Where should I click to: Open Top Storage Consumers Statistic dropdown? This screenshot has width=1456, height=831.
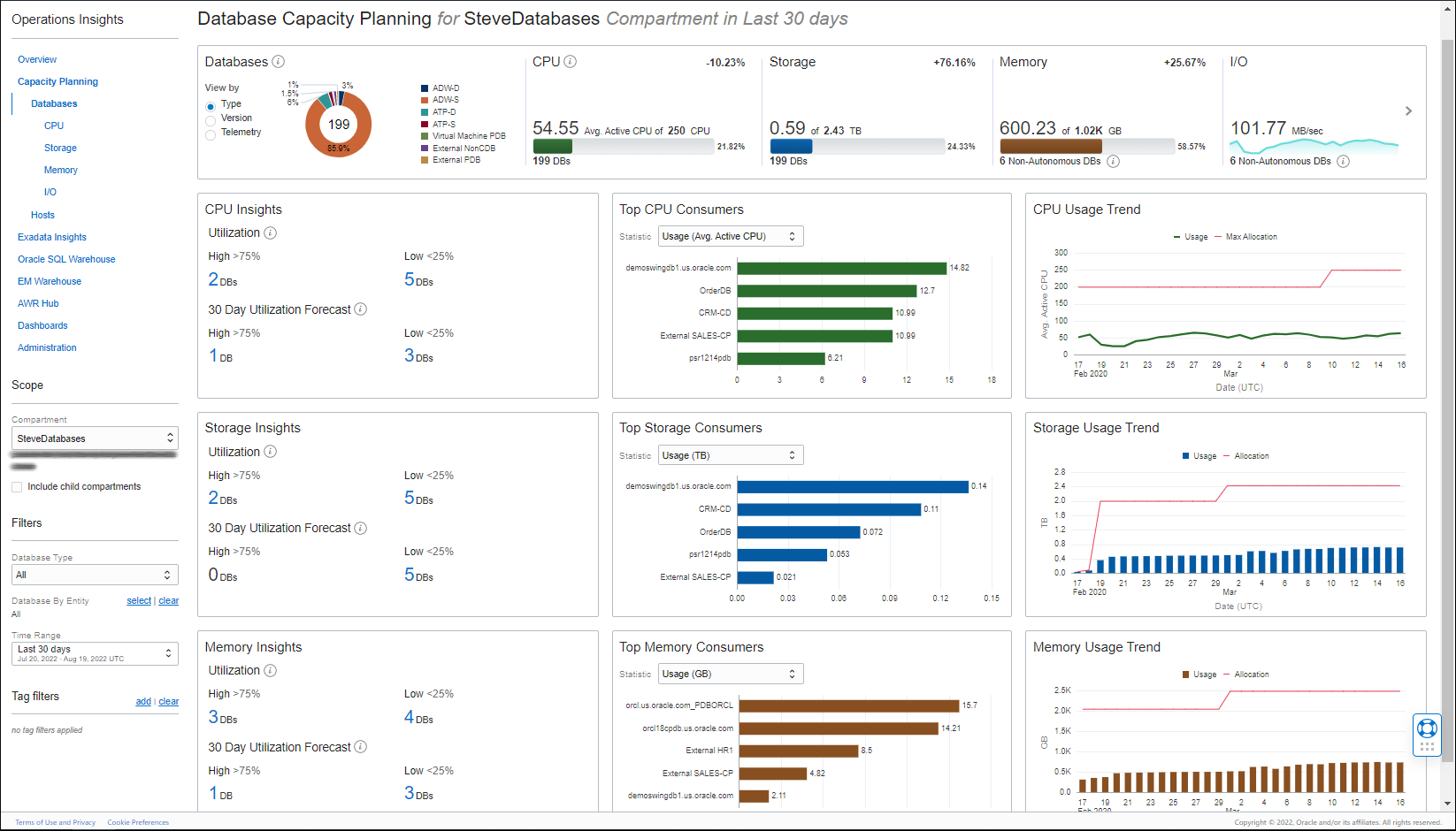730,455
